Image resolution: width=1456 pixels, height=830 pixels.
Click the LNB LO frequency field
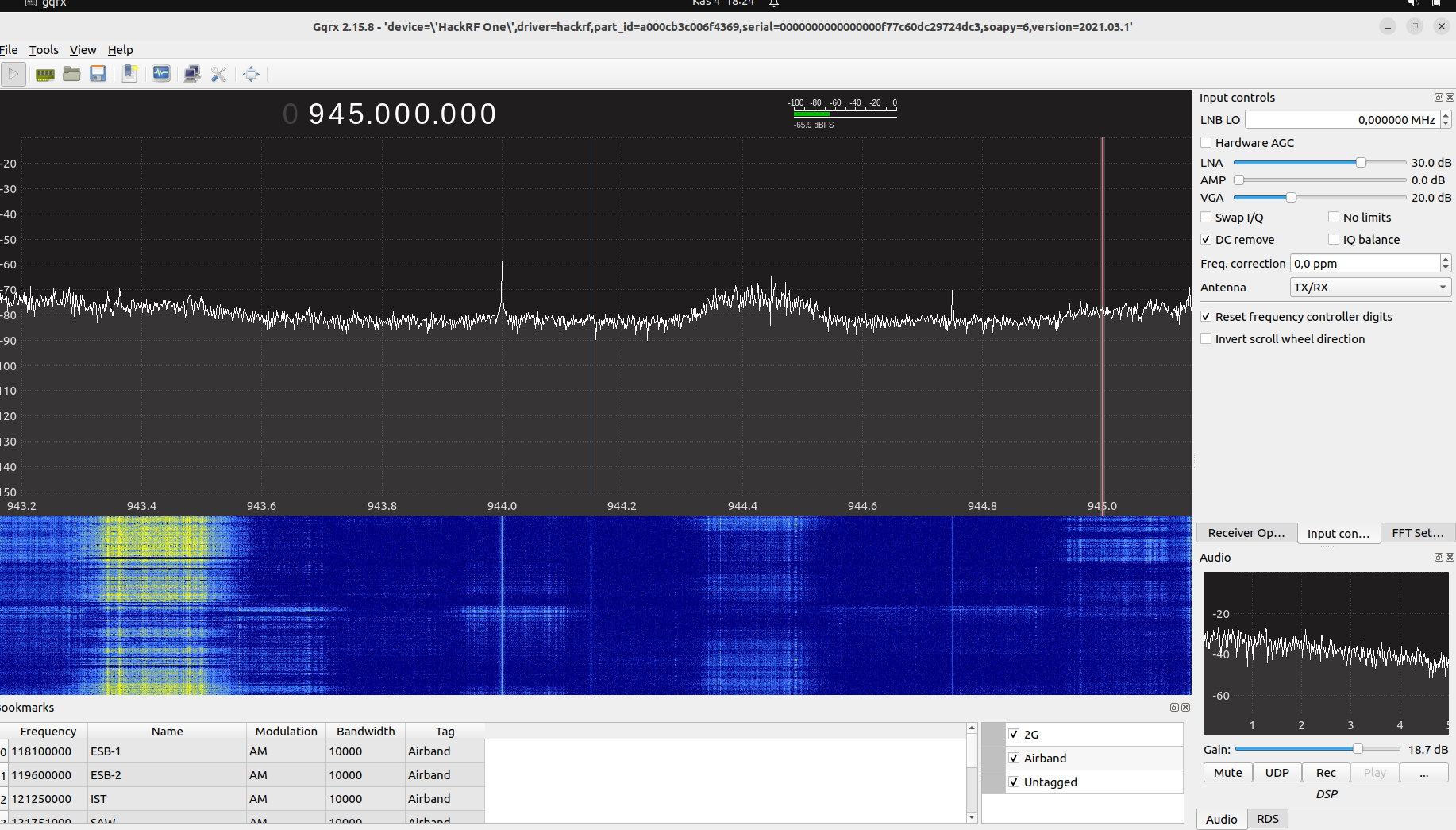point(1342,119)
